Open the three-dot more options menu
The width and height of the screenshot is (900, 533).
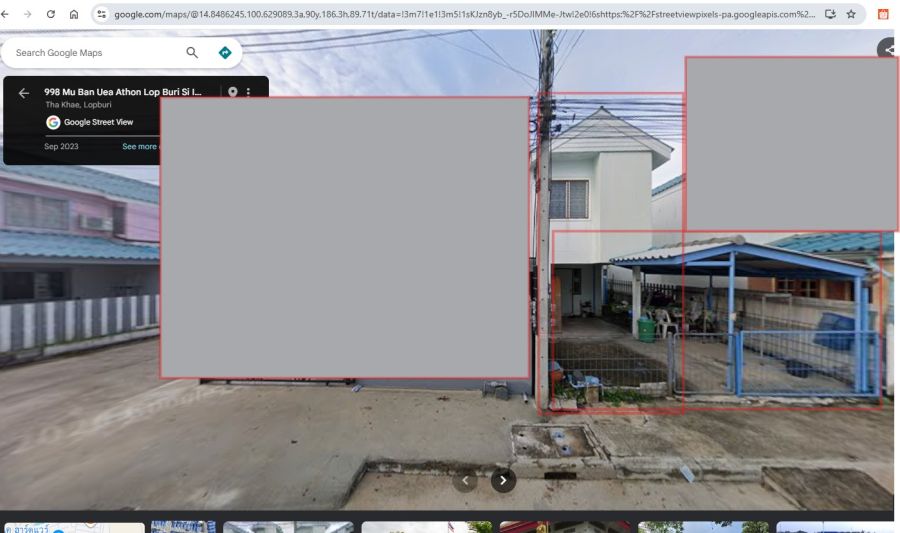(x=249, y=92)
